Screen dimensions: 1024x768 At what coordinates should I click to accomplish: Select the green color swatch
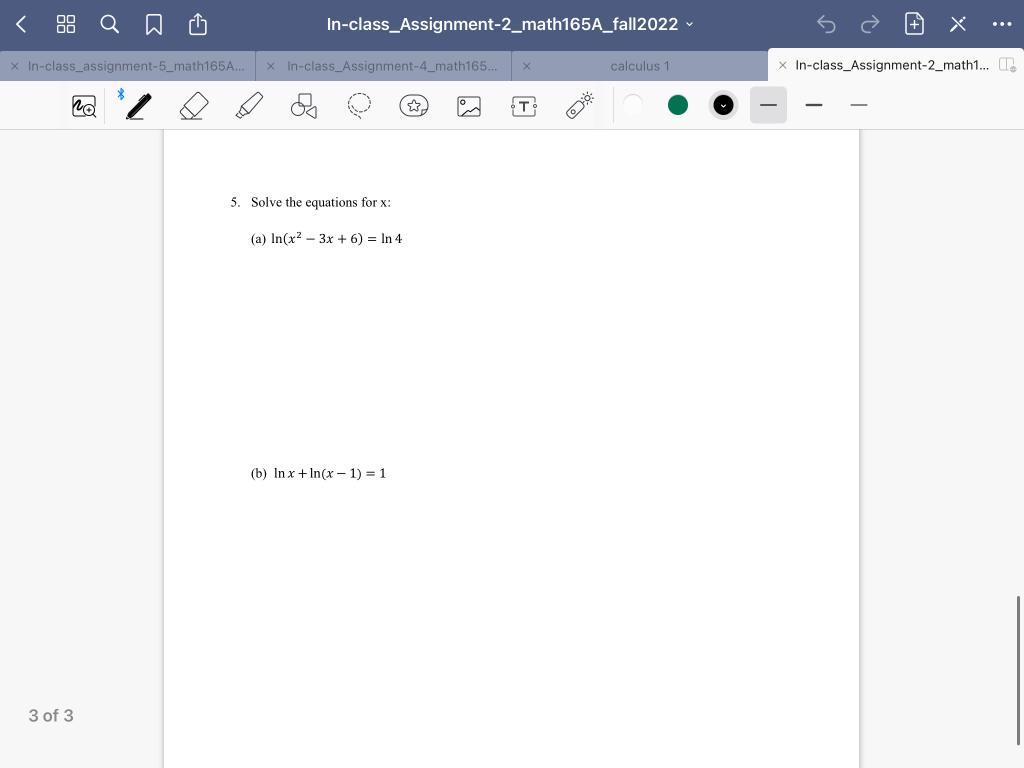[678, 105]
